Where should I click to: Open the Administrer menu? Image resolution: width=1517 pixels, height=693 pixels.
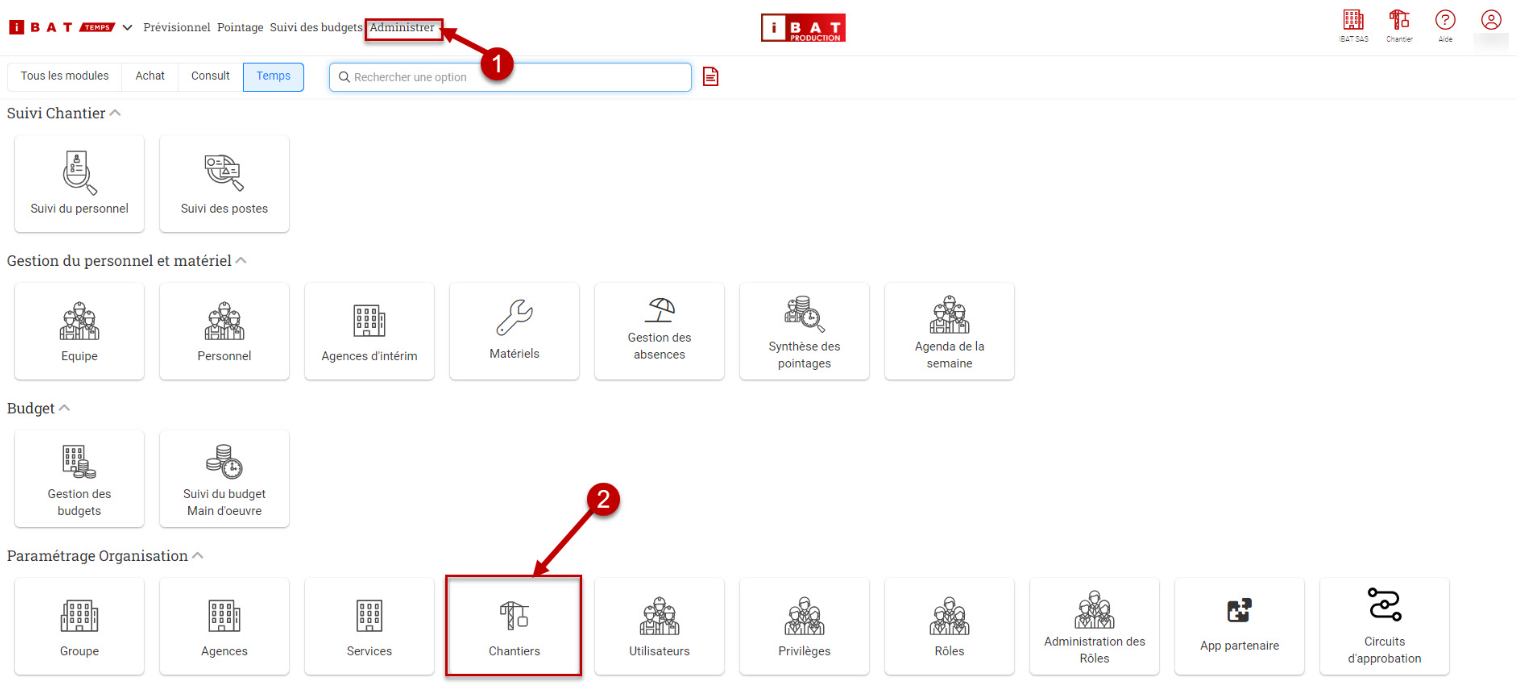(x=402, y=28)
